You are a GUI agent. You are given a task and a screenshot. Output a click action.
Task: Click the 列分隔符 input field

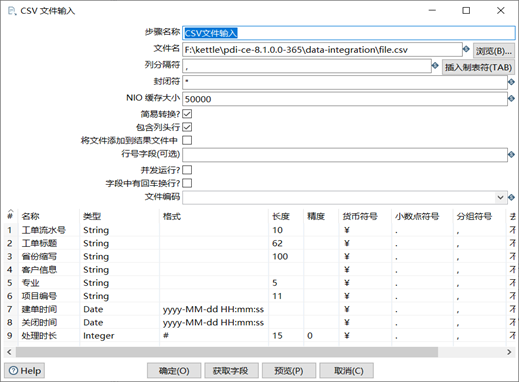307,66
